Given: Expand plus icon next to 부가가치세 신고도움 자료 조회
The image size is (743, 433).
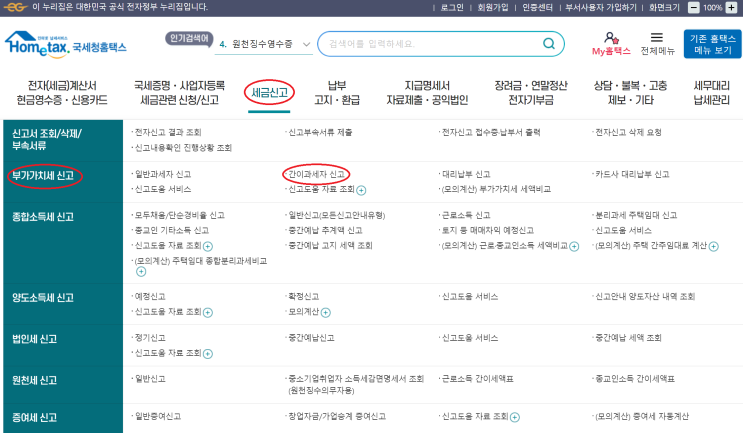Looking at the screenshot, I should coord(361,190).
